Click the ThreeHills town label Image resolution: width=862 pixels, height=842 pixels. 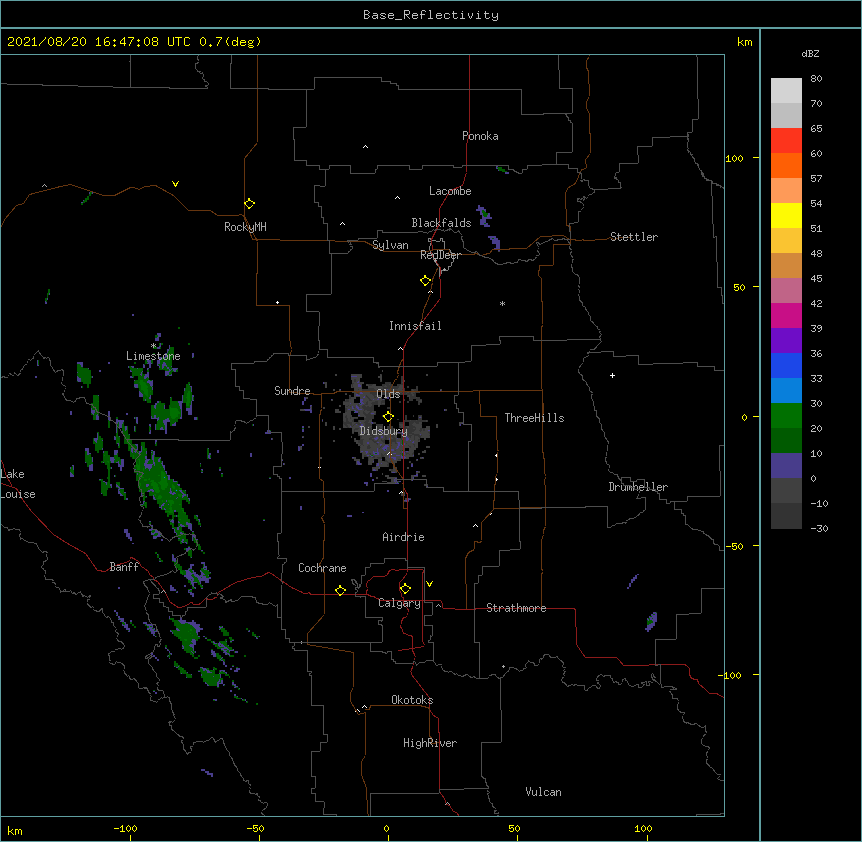click(x=534, y=418)
